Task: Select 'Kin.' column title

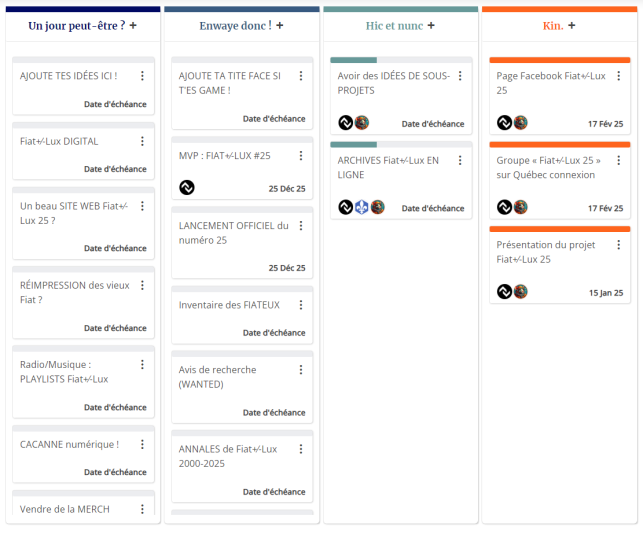Action: coord(553,26)
